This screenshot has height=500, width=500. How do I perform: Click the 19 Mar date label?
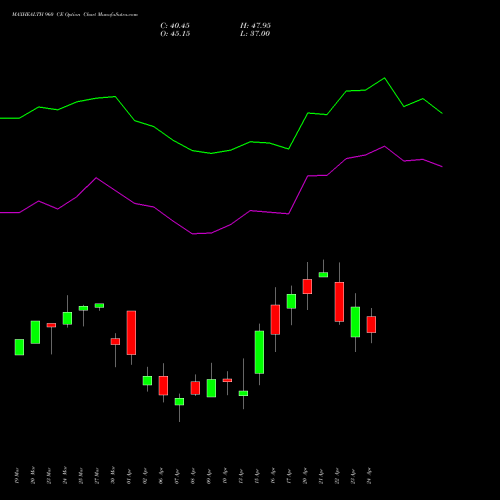[17, 476]
